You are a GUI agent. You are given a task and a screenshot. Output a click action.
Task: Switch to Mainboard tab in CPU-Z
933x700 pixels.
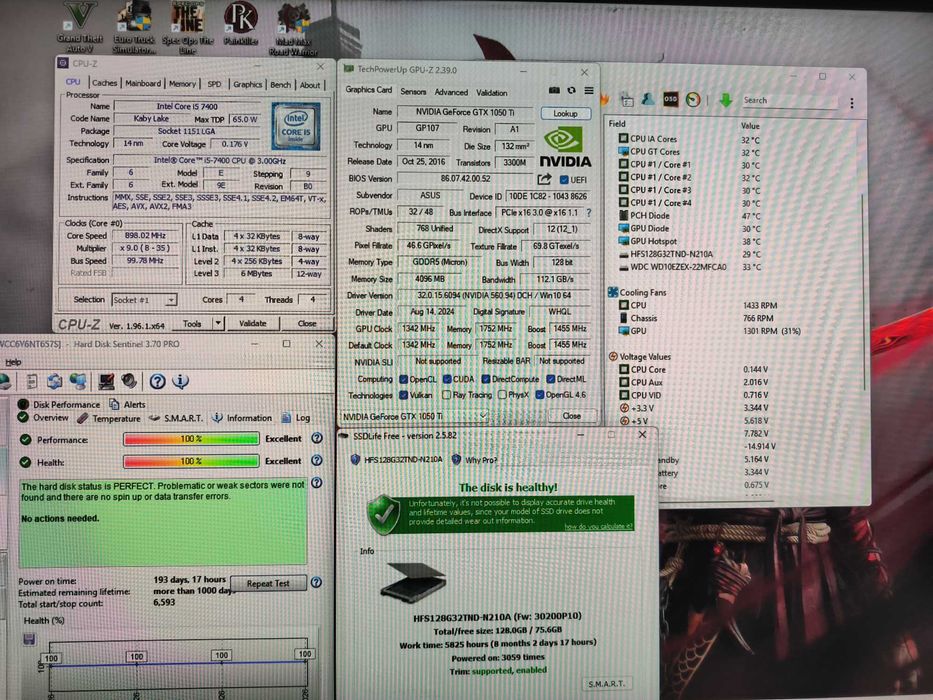click(142, 83)
